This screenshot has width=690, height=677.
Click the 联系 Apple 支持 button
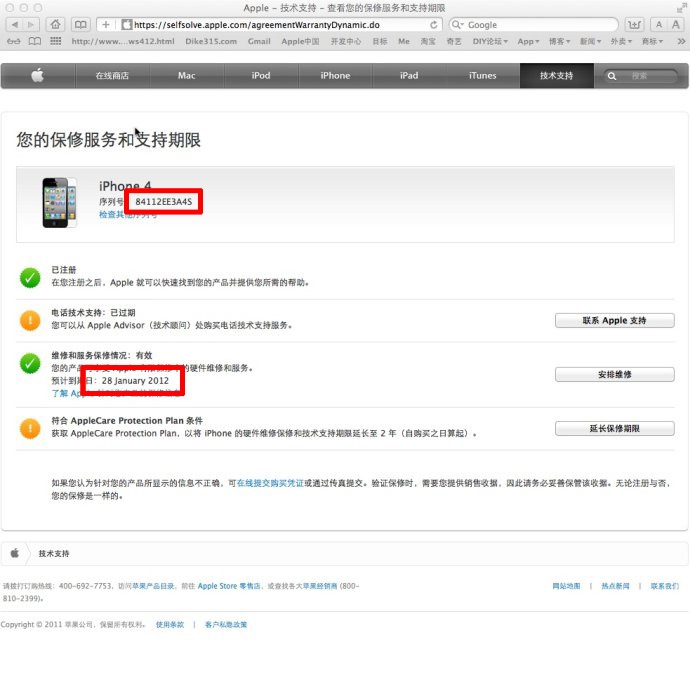pos(614,320)
